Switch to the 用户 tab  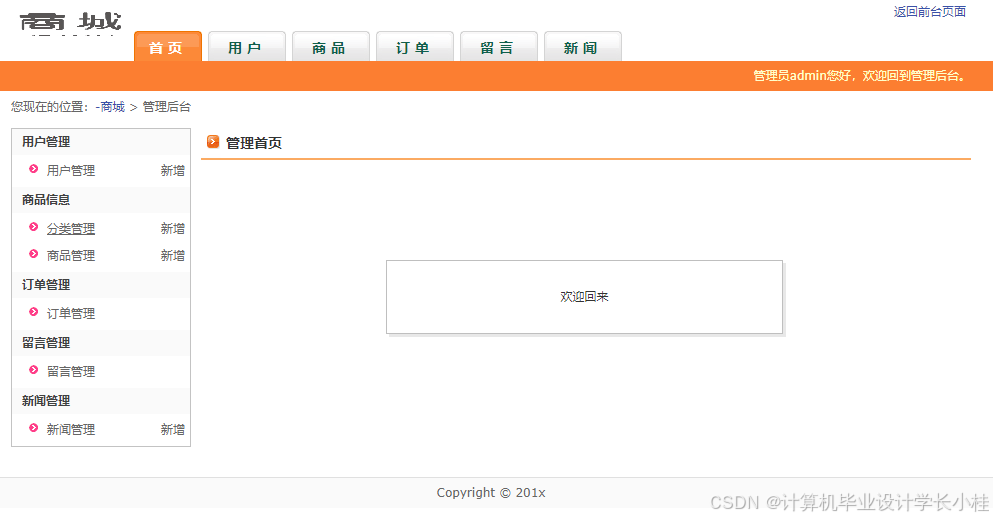tap(247, 47)
